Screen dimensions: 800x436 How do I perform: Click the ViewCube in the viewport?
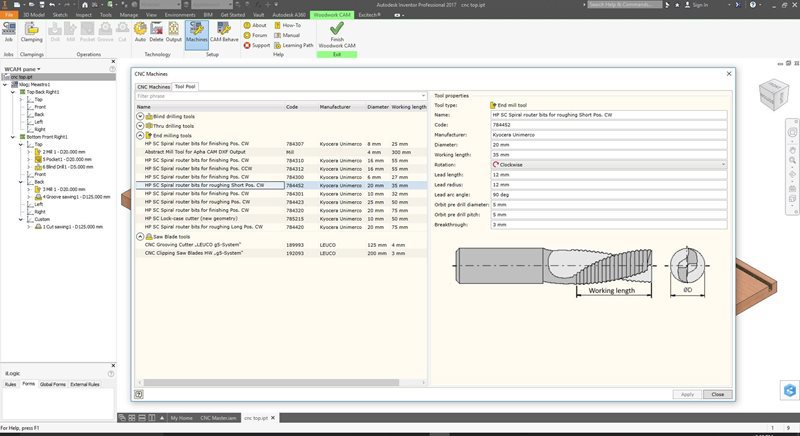773,94
